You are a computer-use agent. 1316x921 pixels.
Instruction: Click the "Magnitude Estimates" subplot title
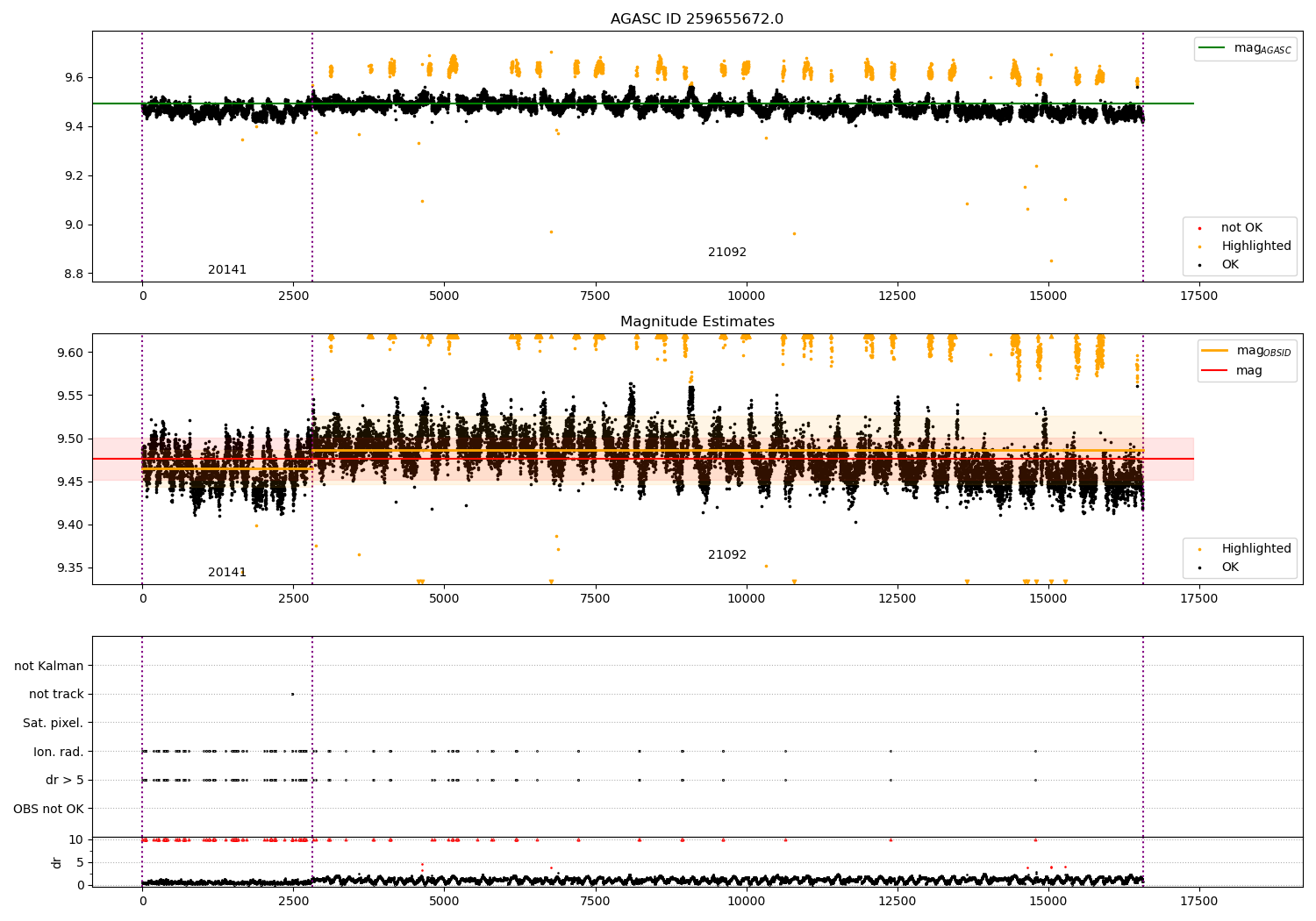coord(697,322)
